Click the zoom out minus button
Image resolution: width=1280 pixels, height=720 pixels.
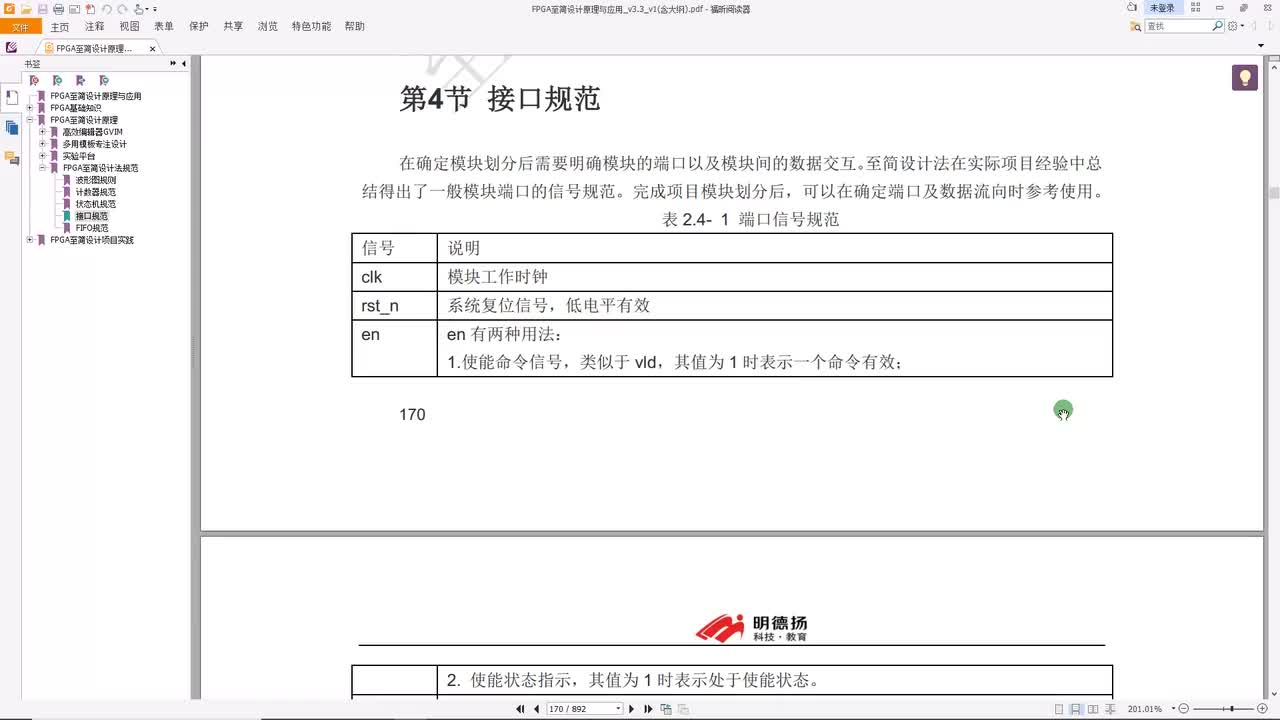click(x=1184, y=709)
